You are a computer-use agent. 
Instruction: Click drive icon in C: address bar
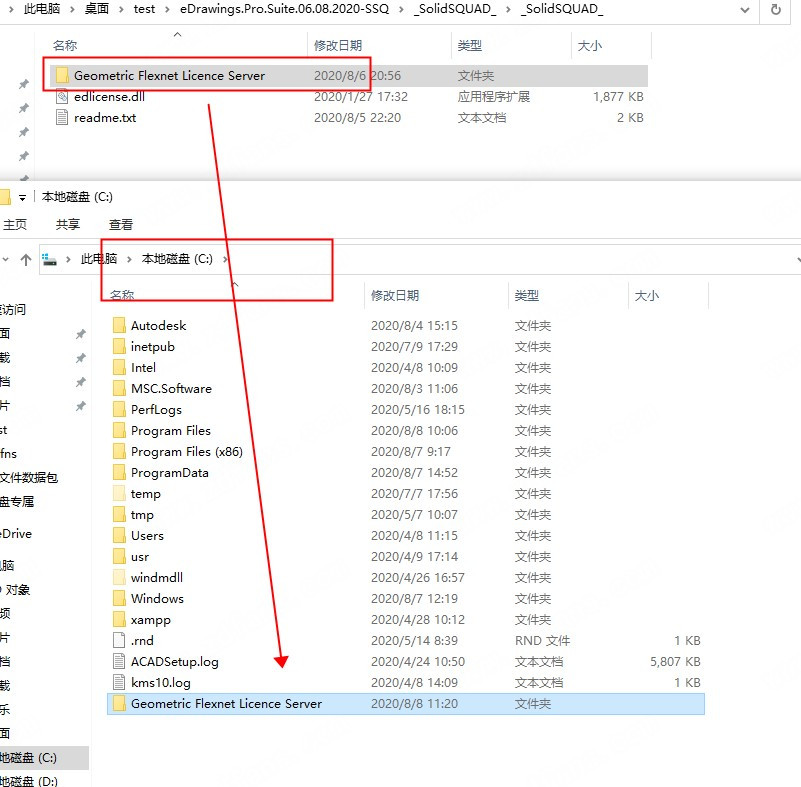point(49,260)
